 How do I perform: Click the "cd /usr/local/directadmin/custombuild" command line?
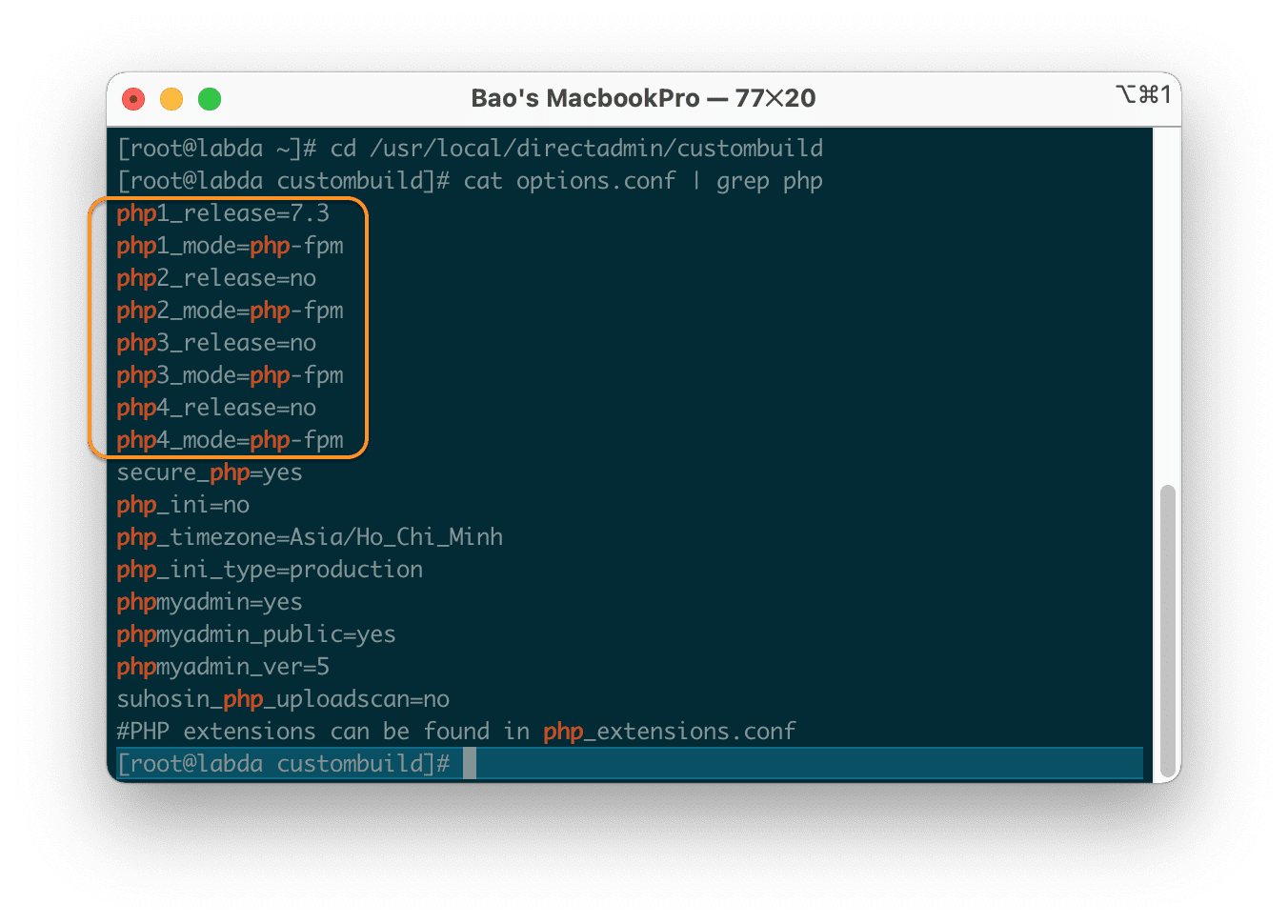pos(576,150)
